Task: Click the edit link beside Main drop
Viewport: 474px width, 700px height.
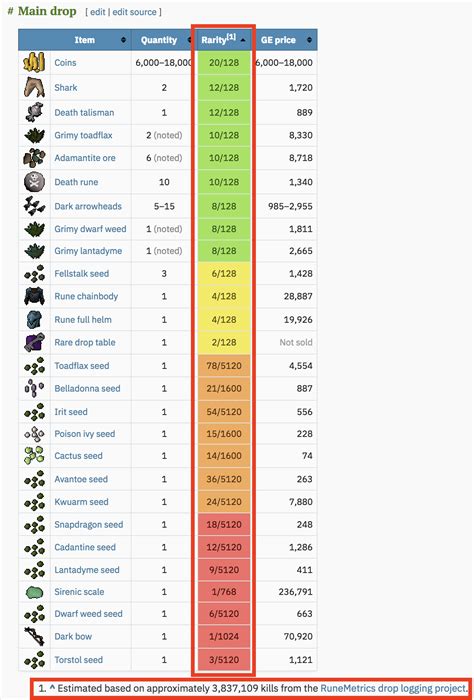Action: coord(98,12)
